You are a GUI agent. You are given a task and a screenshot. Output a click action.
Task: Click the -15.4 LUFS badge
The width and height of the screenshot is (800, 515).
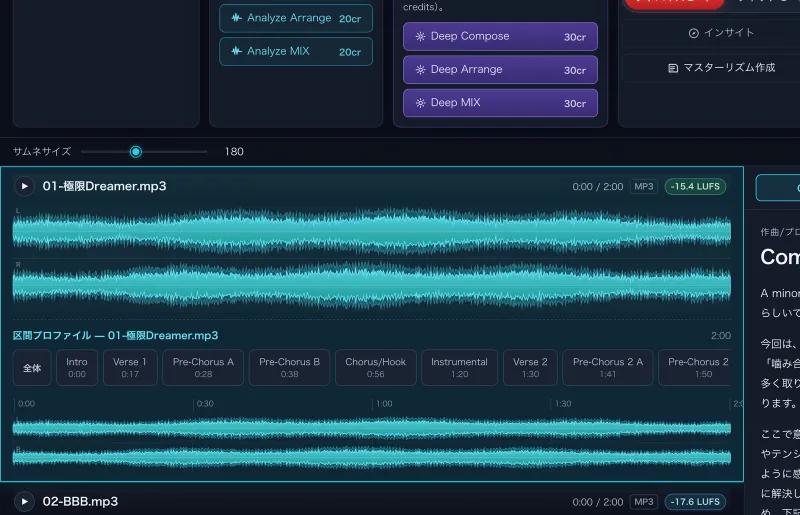coord(695,186)
